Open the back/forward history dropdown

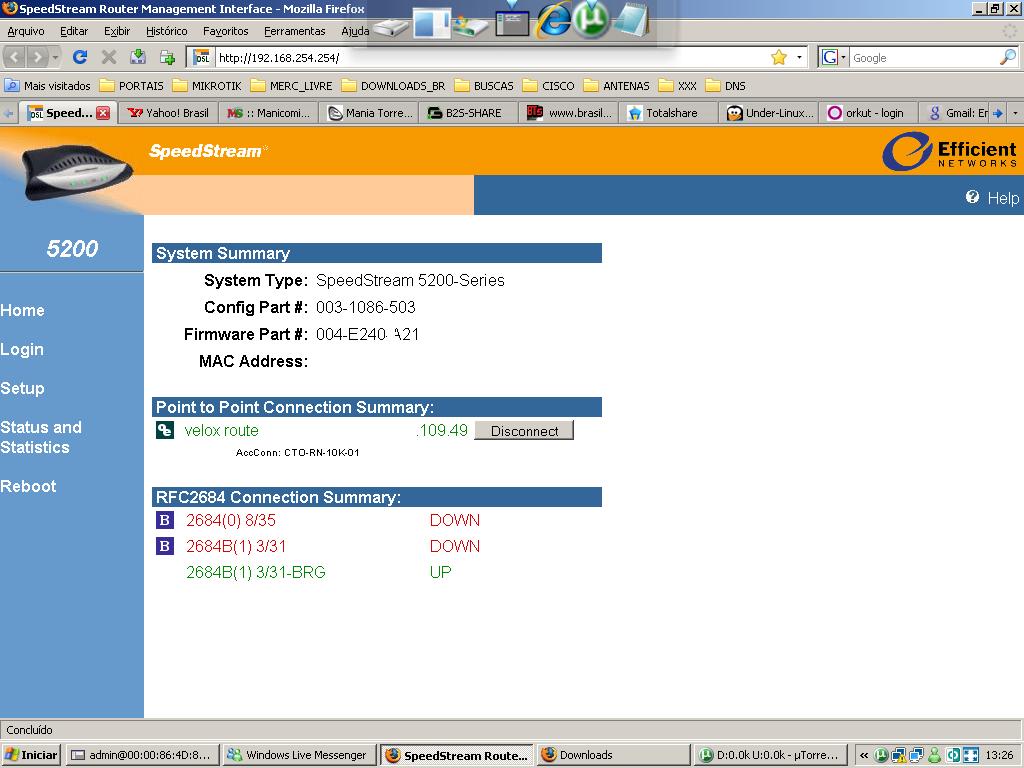click(x=56, y=57)
